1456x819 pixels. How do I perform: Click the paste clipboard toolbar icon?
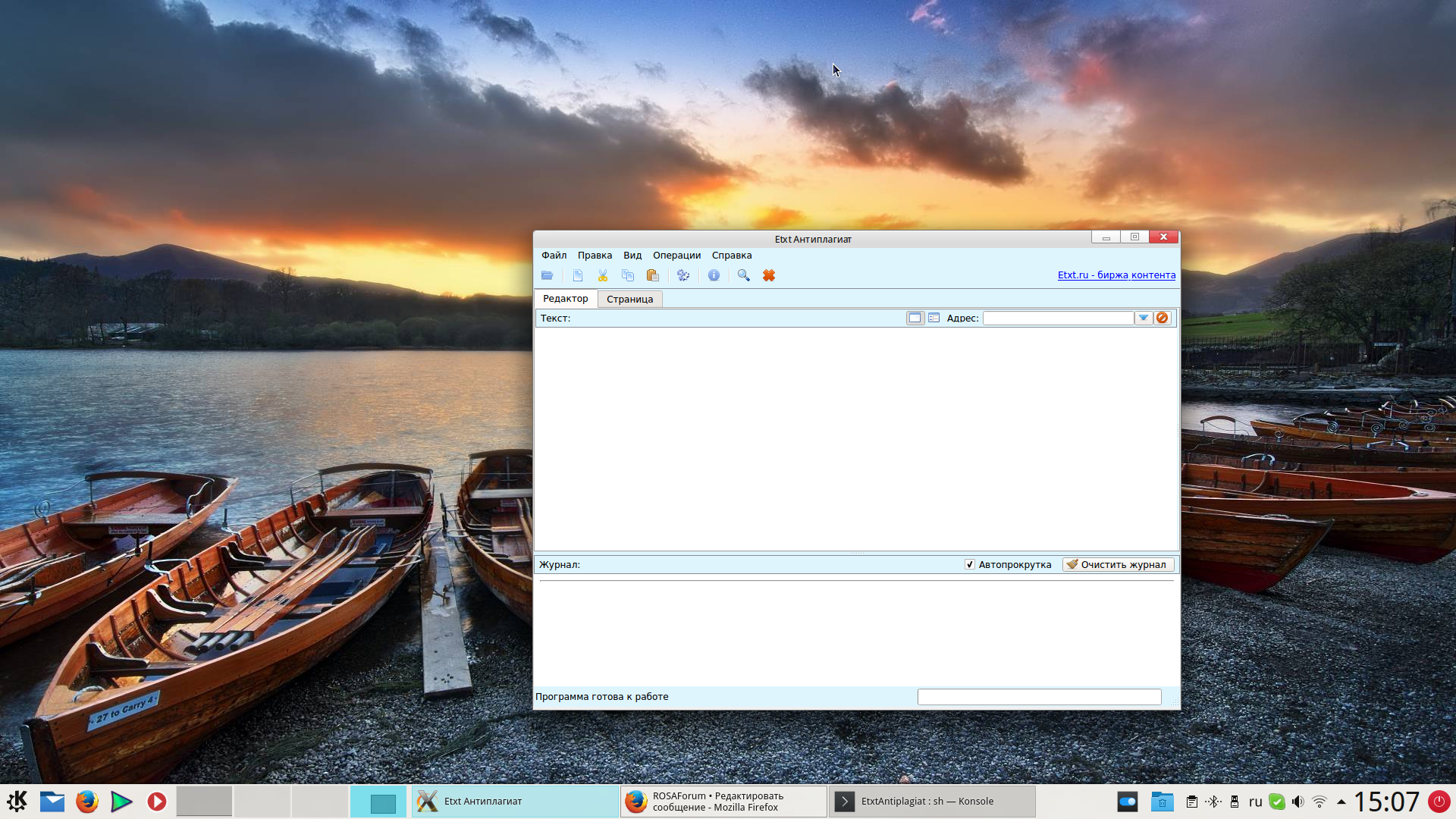click(x=652, y=275)
